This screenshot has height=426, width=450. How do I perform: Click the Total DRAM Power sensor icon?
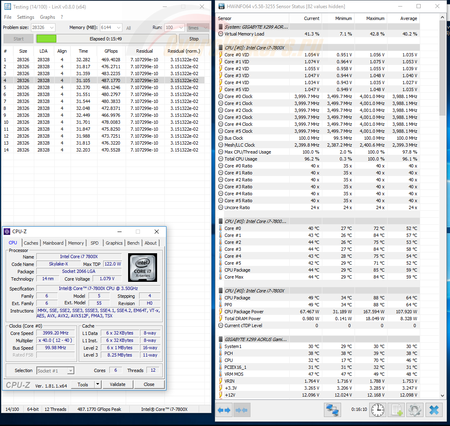[220, 319]
